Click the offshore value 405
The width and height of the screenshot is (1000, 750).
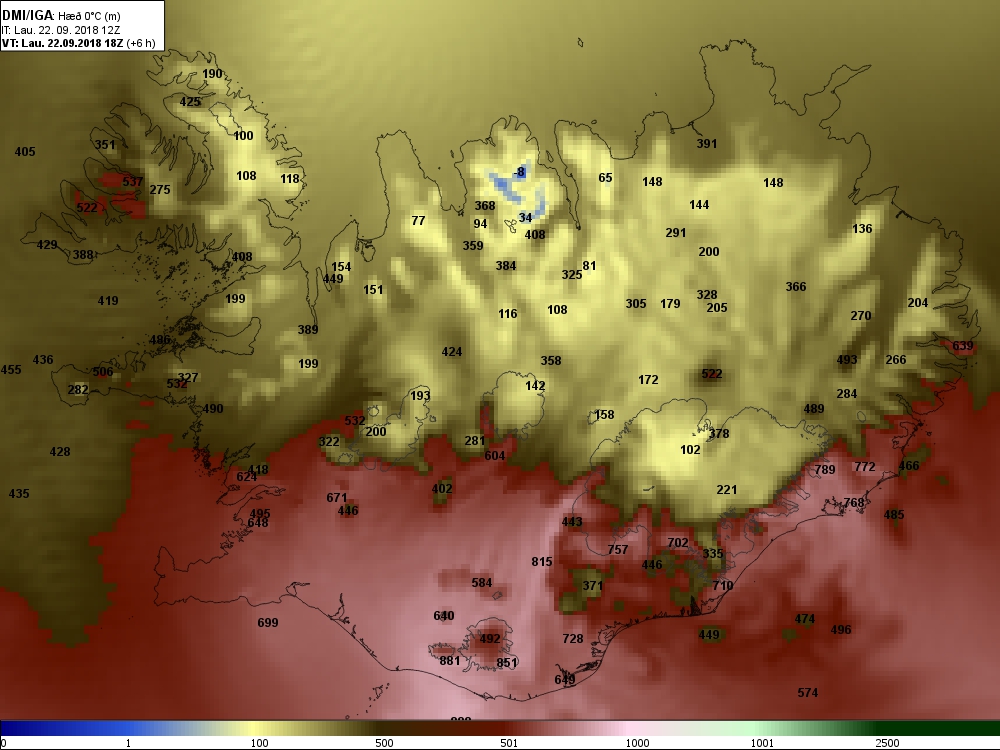(x=25, y=151)
